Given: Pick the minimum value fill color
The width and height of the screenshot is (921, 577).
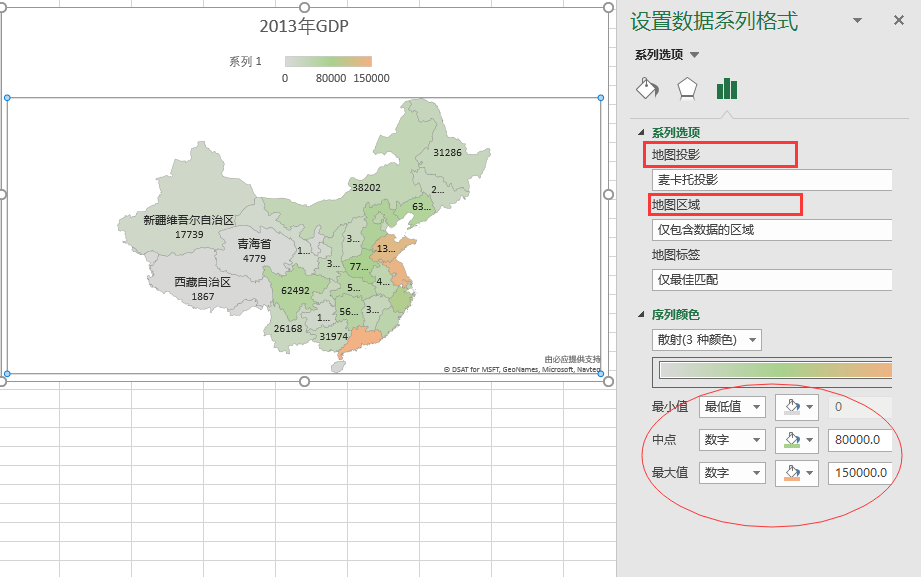Looking at the screenshot, I should 797,407.
